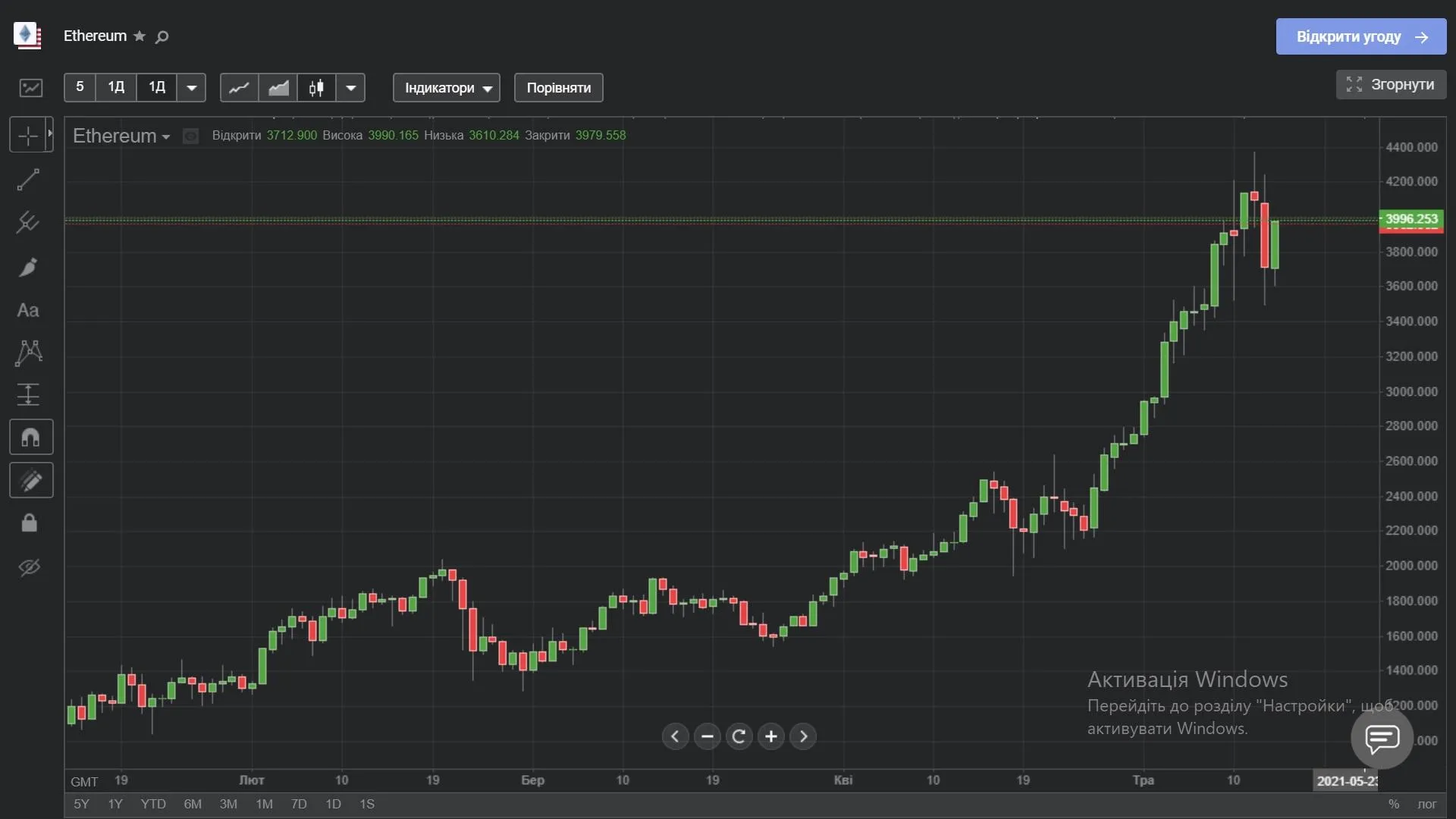1456x819 pixels.
Task: Select the trend line drawing tool
Action: [28, 179]
